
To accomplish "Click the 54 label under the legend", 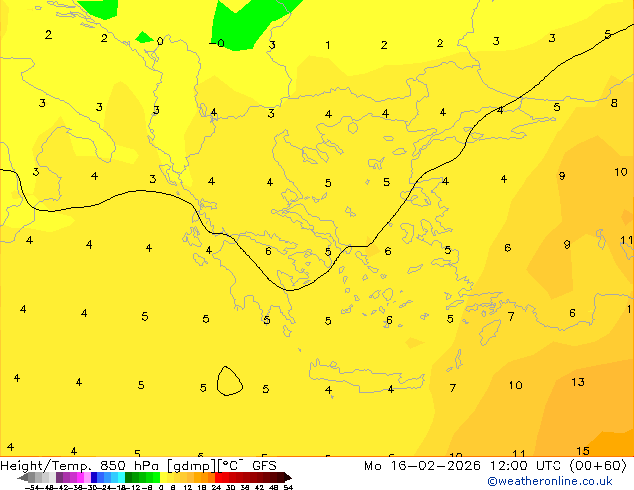I will click(288, 487).
